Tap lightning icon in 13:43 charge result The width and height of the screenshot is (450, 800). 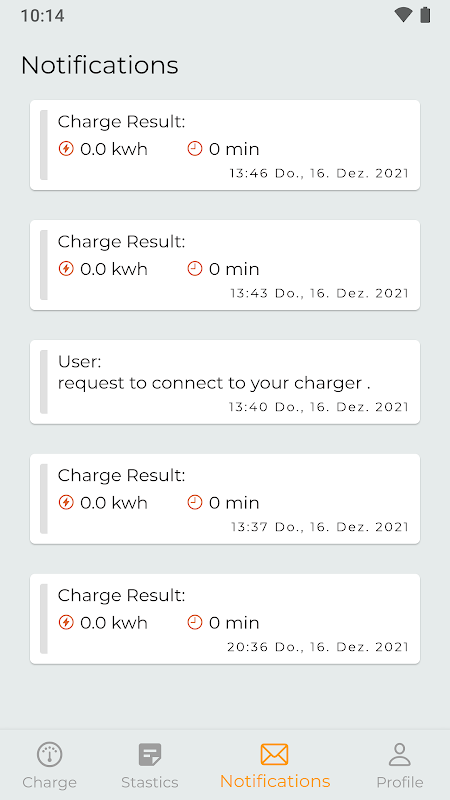[x=66, y=269]
